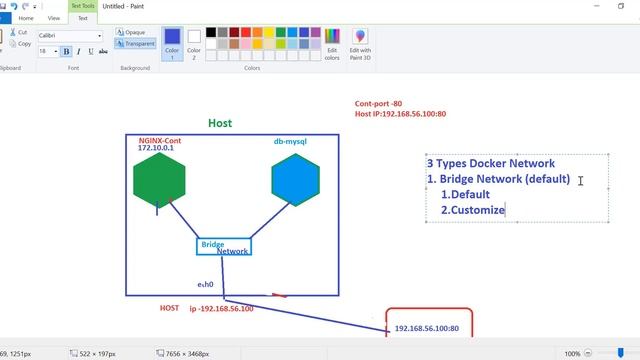Pick the turquoise blue color swatch
The image size is (640, 360).
click(x=292, y=32)
